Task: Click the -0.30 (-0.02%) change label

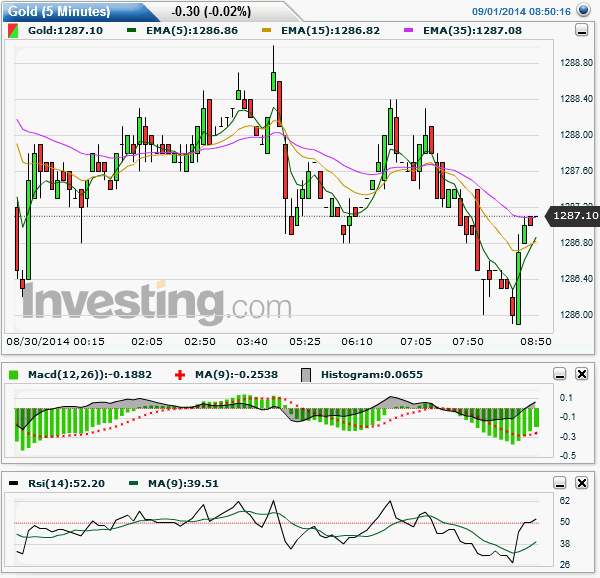Action: click(x=211, y=11)
